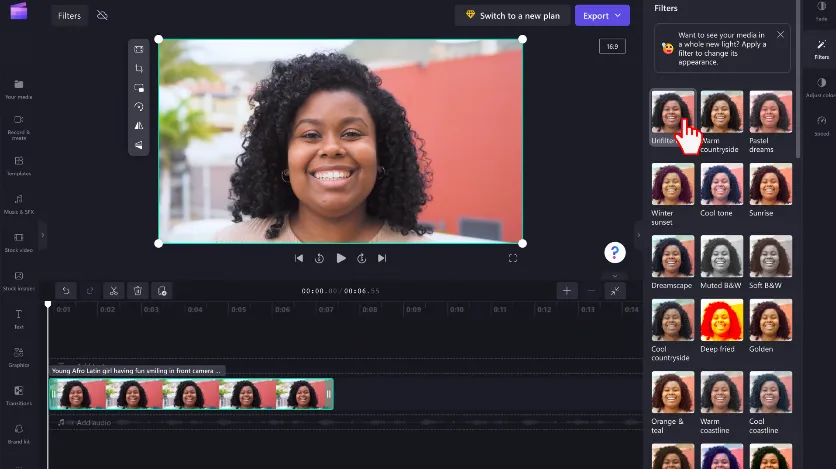This screenshot has height=469, width=836.
Task: Select the Picture-in-picture tool
Action: [x=139, y=88]
